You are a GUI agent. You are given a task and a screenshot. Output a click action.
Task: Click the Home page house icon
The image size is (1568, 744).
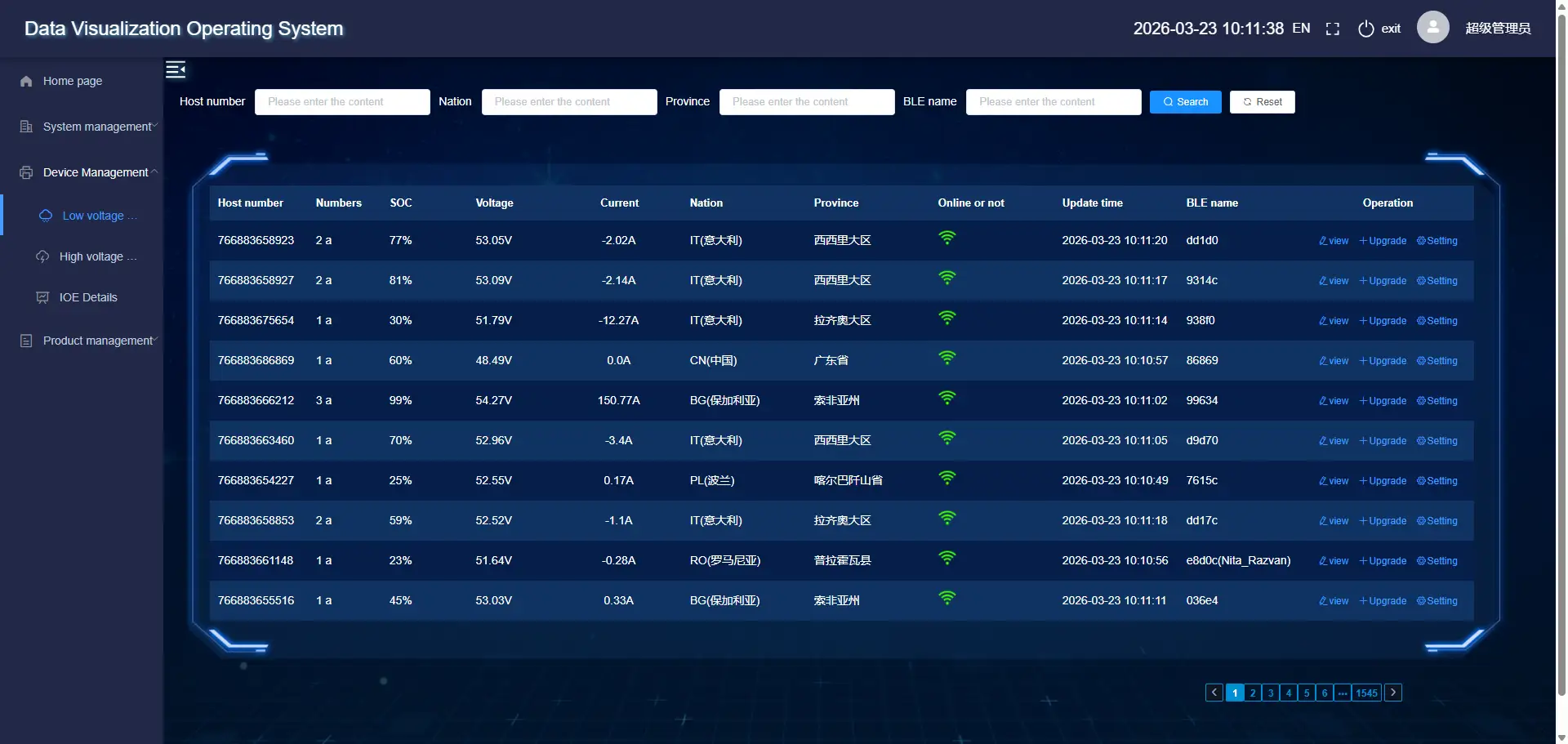pos(26,82)
